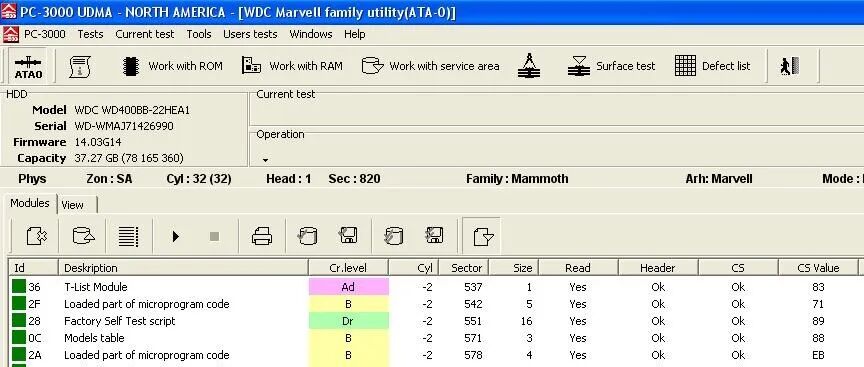Click the module refresh page icon

tap(36, 236)
